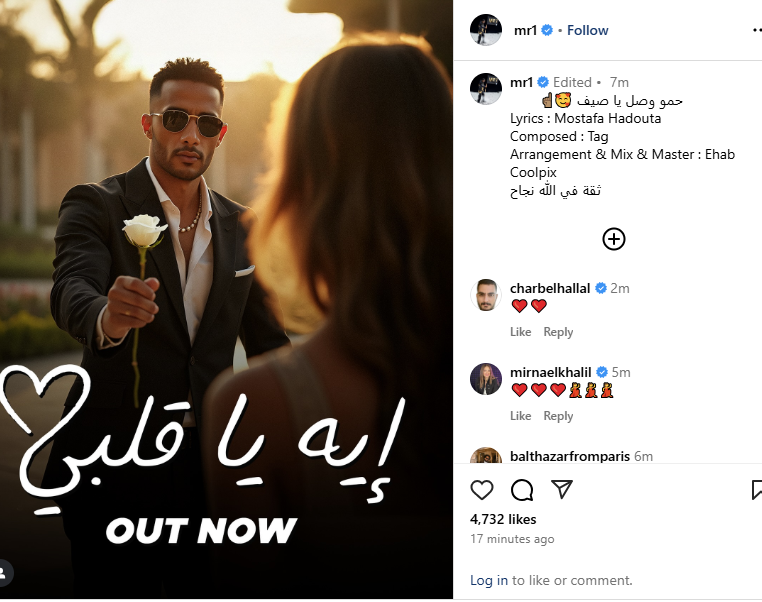762x602 pixels.
Task: Open mr1 username in the caption
Action: (x=521, y=82)
